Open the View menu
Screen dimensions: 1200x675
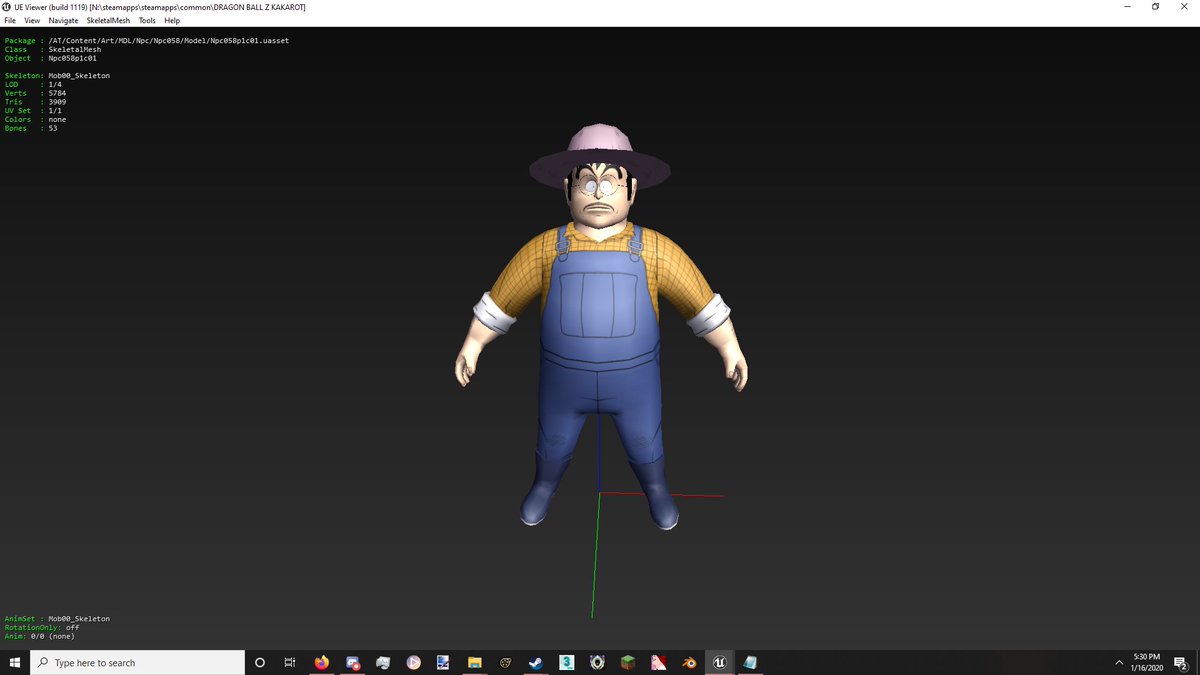coord(32,20)
